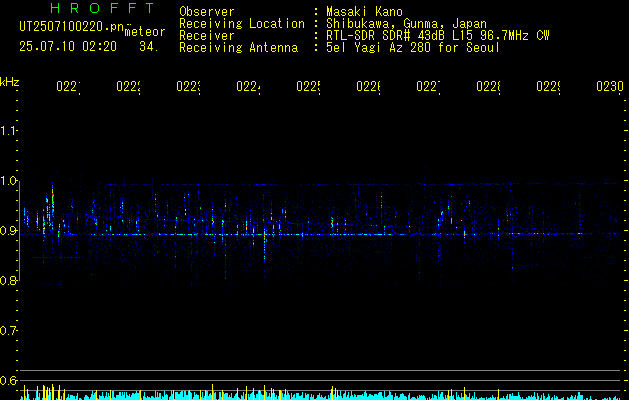Click the Receiving Location label
This screenshot has height=400, width=629.
[x=242, y=24]
